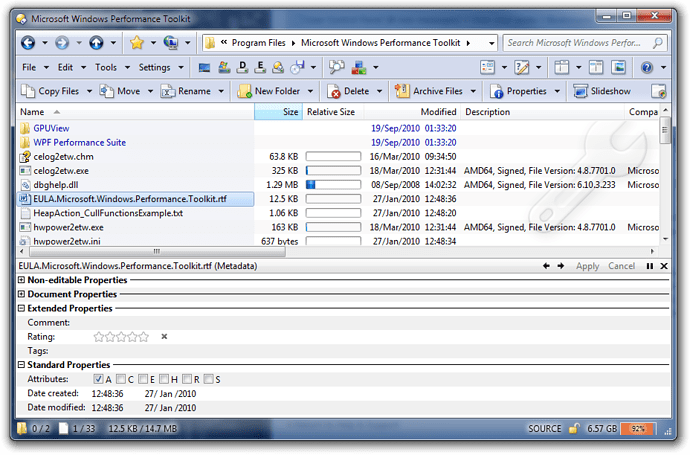The image size is (690, 455).
Task: Click the colored blocks synchronize icon
Action: click(x=359, y=67)
